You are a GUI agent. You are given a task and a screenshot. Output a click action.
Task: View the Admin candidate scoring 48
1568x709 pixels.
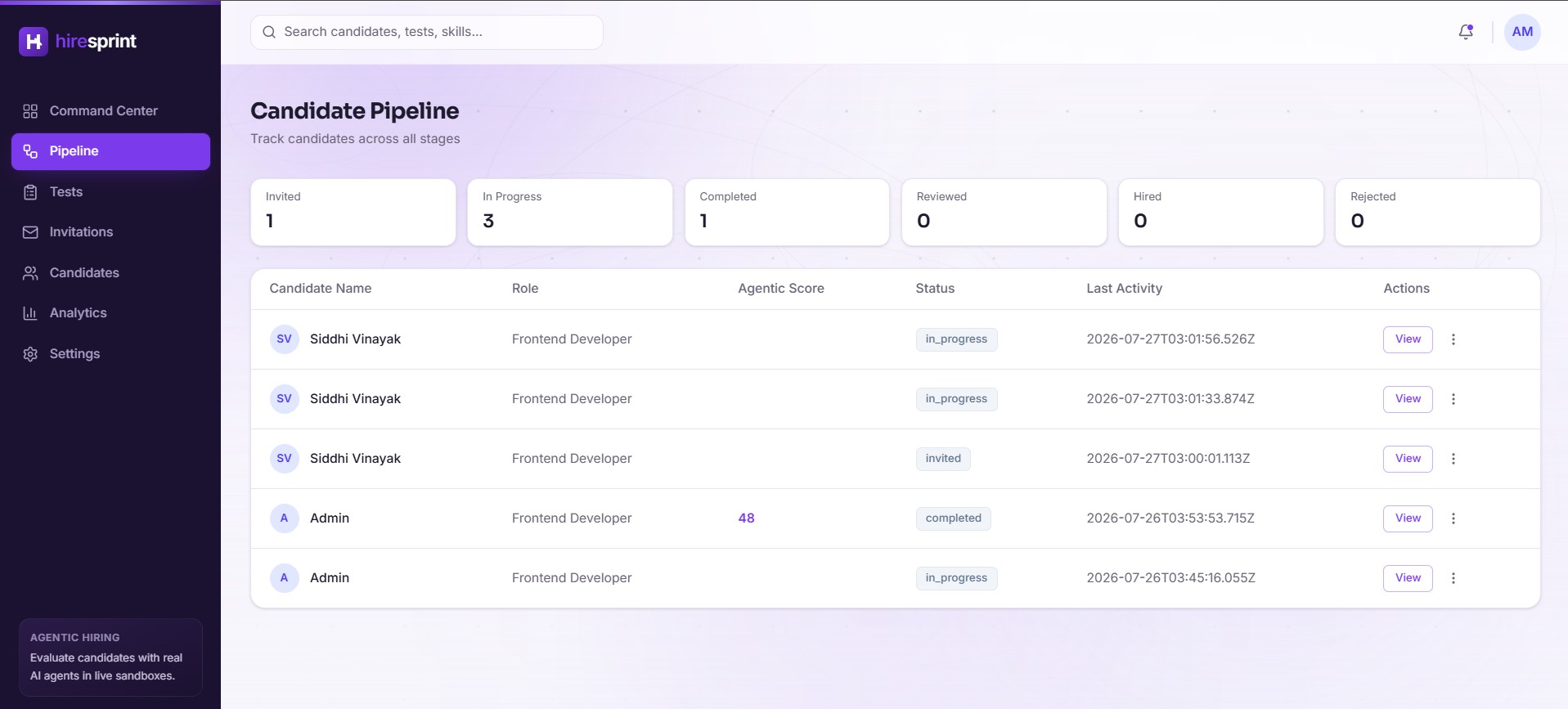click(1408, 518)
